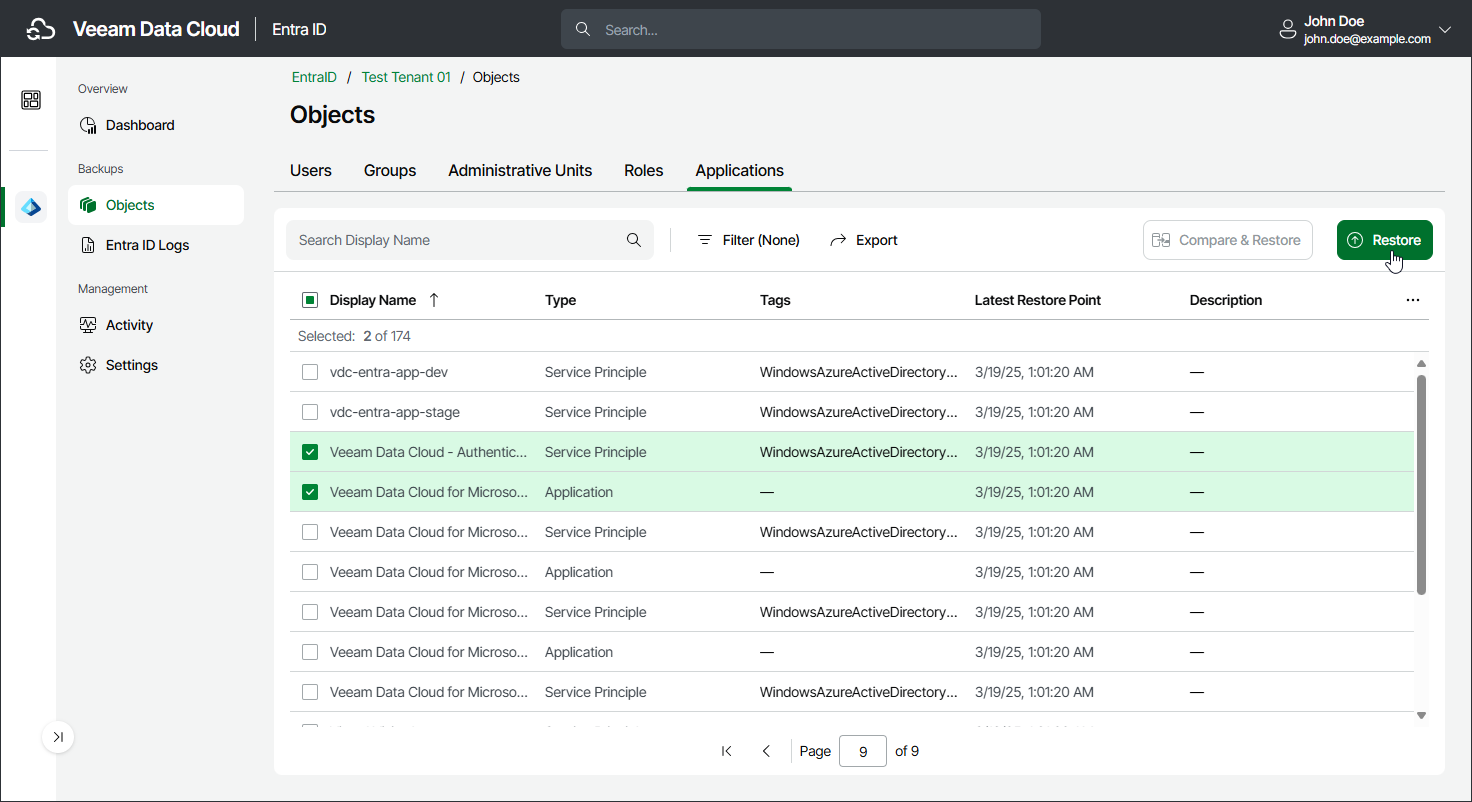Image resolution: width=1472 pixels, height=802 pixels.
Task: Check the vdc-entra-app-stage row checkbox
Action: point(310,412)
